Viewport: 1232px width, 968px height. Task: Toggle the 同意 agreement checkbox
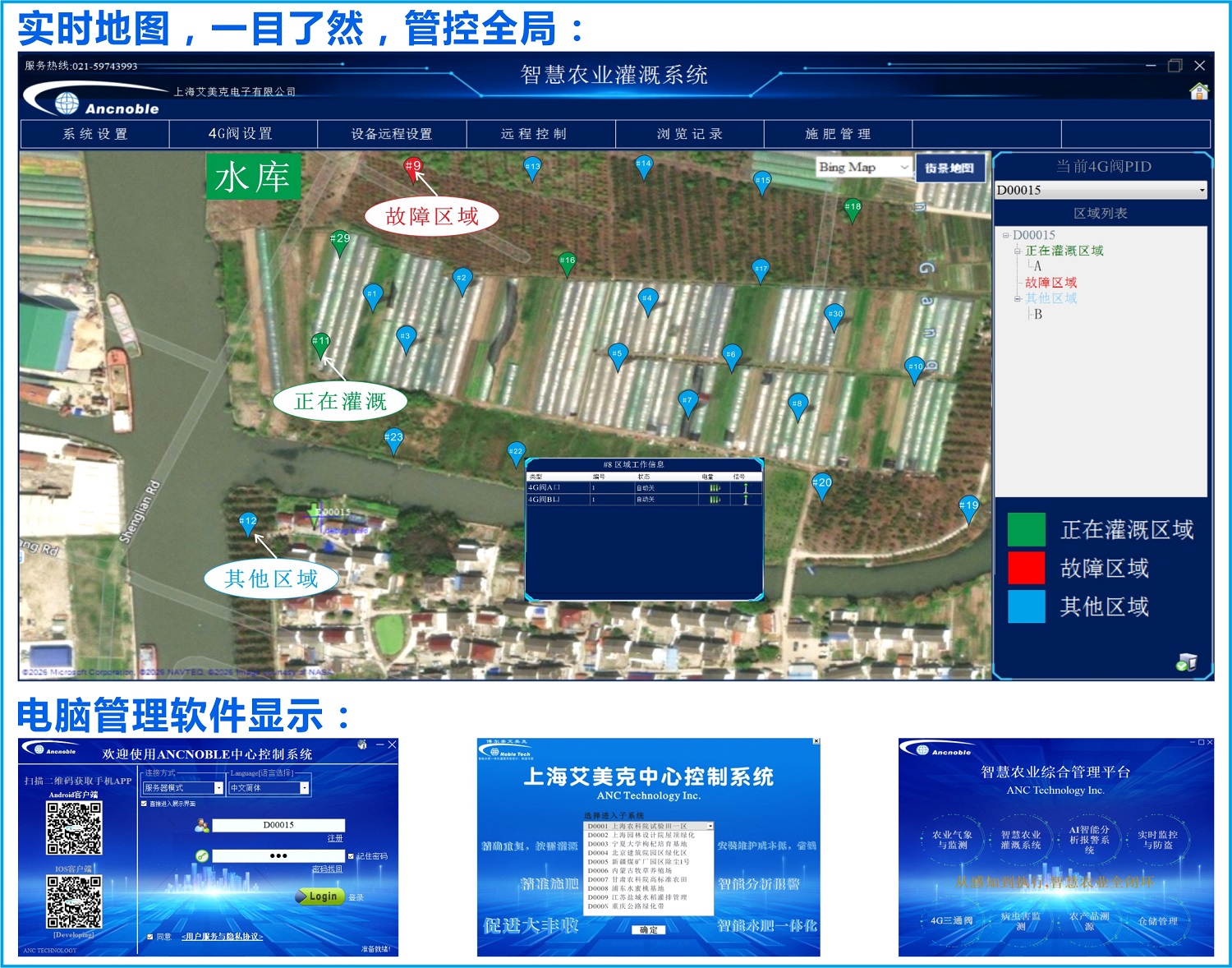point(149,937)
